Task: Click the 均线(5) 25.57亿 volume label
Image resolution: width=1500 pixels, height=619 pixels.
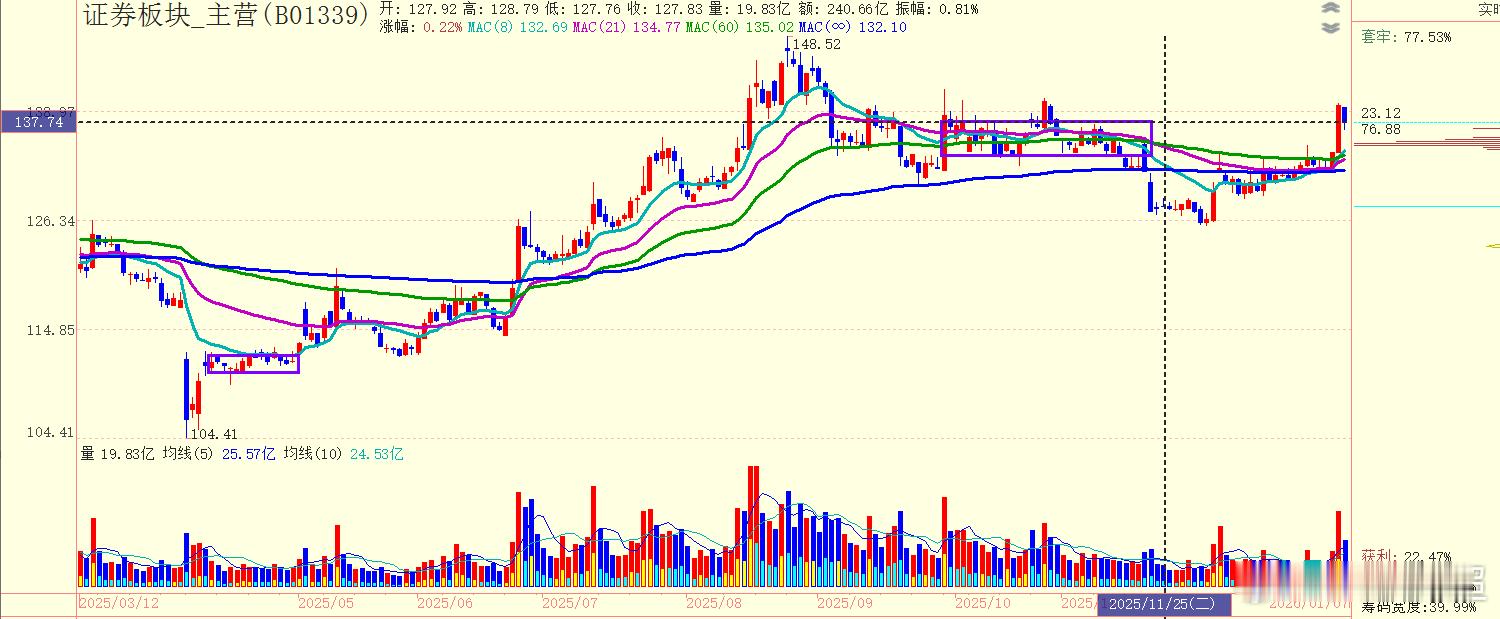Action: [220, 454]
